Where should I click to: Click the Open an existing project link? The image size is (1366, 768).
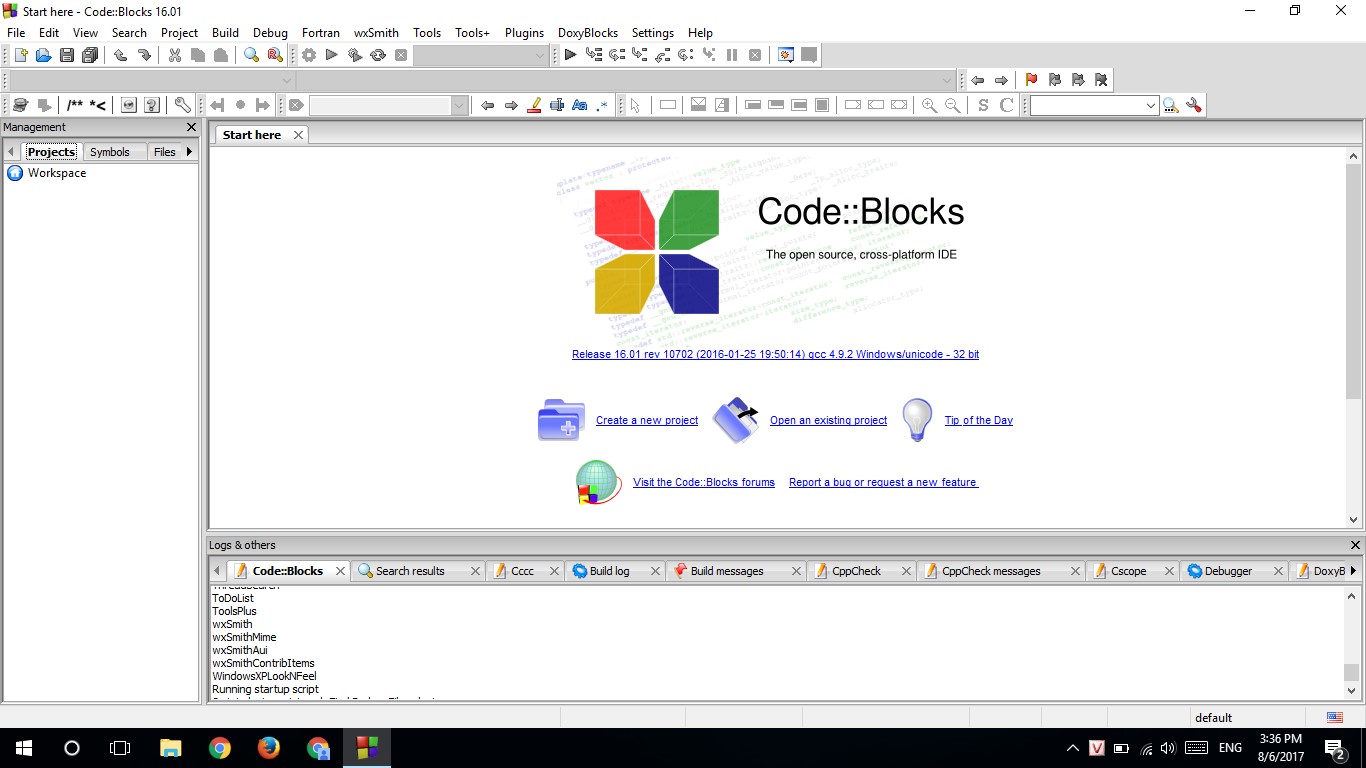(x=828, y=420)
